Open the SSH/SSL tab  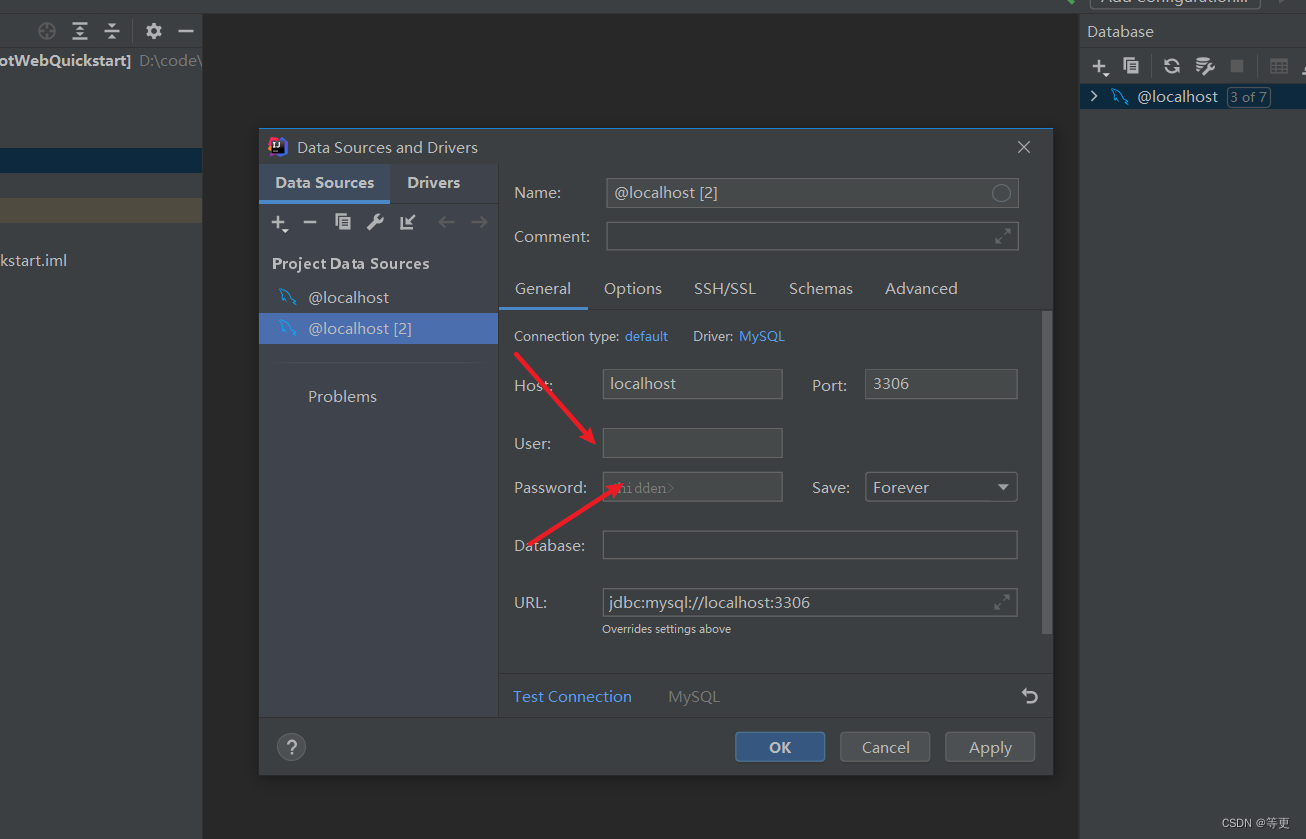coord(725,288)
